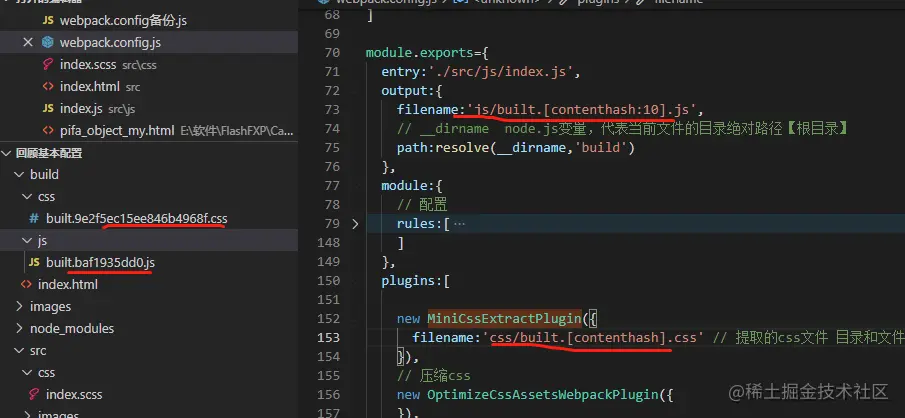The height and width of the screenshot is (418, 905).
Task: Click 'output:{' on line 72
Action: pyautogui.click(x=412, y=91)
